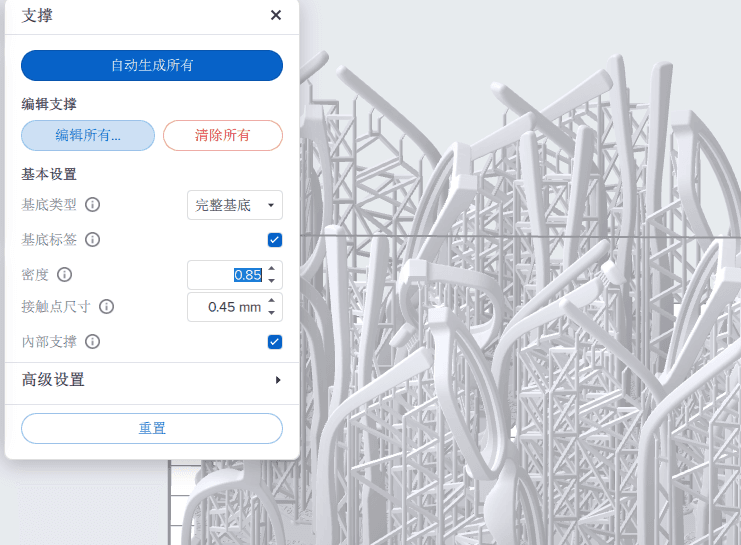This screenshot has width=741, height=545.
Task: Click the 自动生成所有 button
Action: (x=152, y=65)
